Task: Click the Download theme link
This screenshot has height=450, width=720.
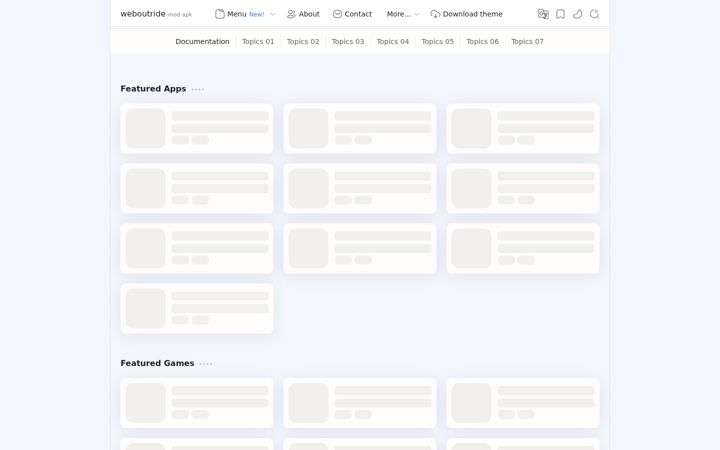Action: 472,14
